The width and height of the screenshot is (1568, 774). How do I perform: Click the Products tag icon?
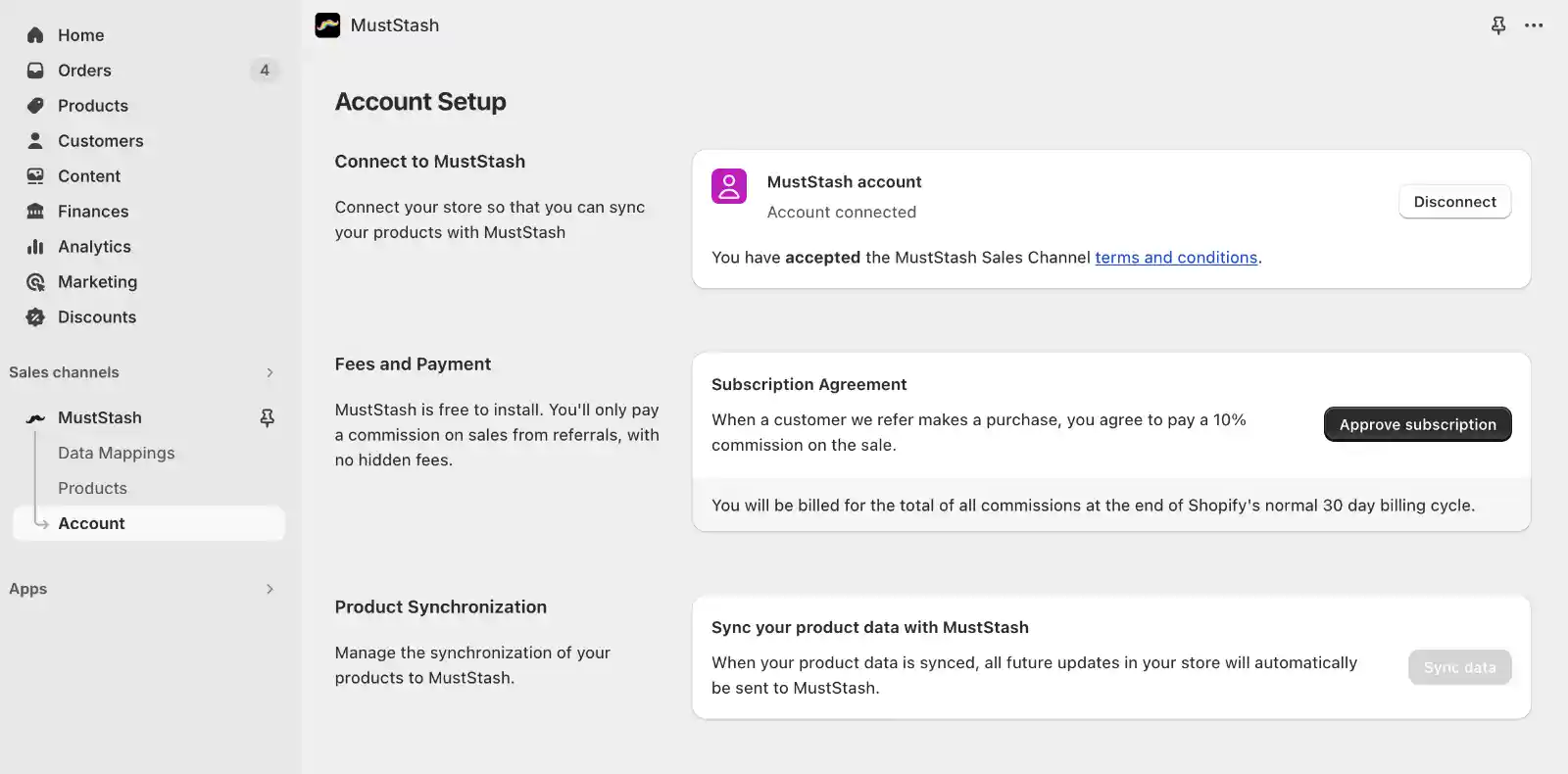(35, 106)
